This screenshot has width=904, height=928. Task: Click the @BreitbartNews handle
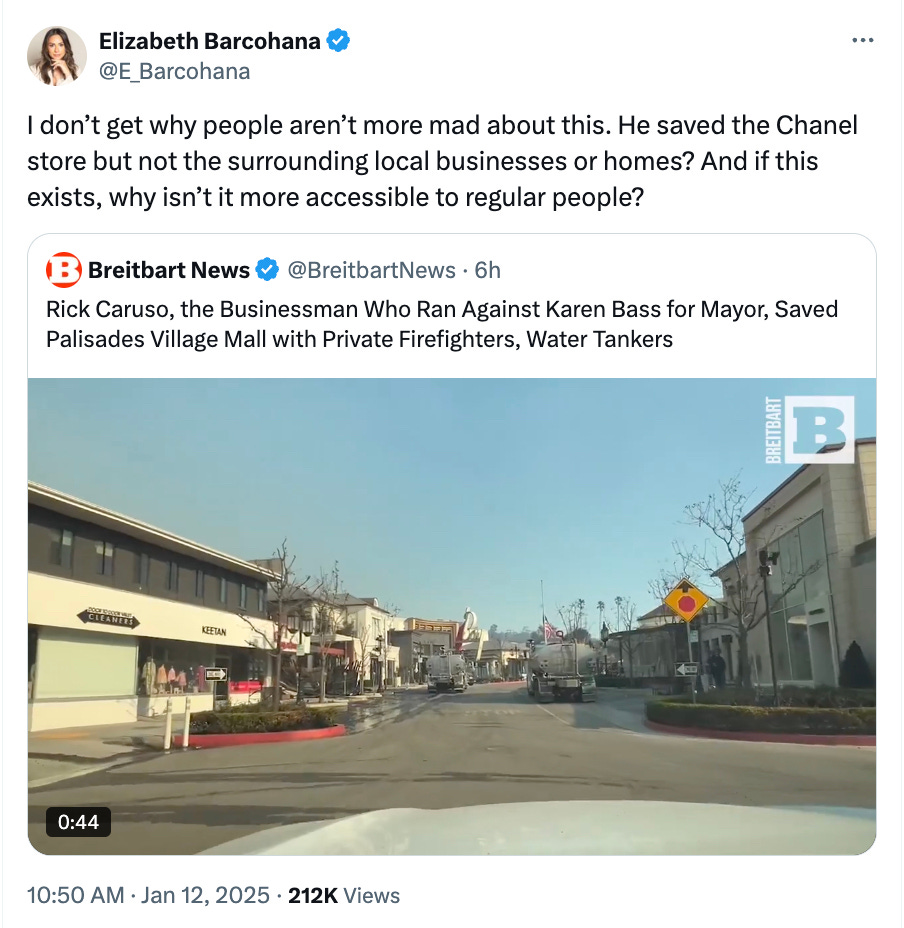[371, 270]
